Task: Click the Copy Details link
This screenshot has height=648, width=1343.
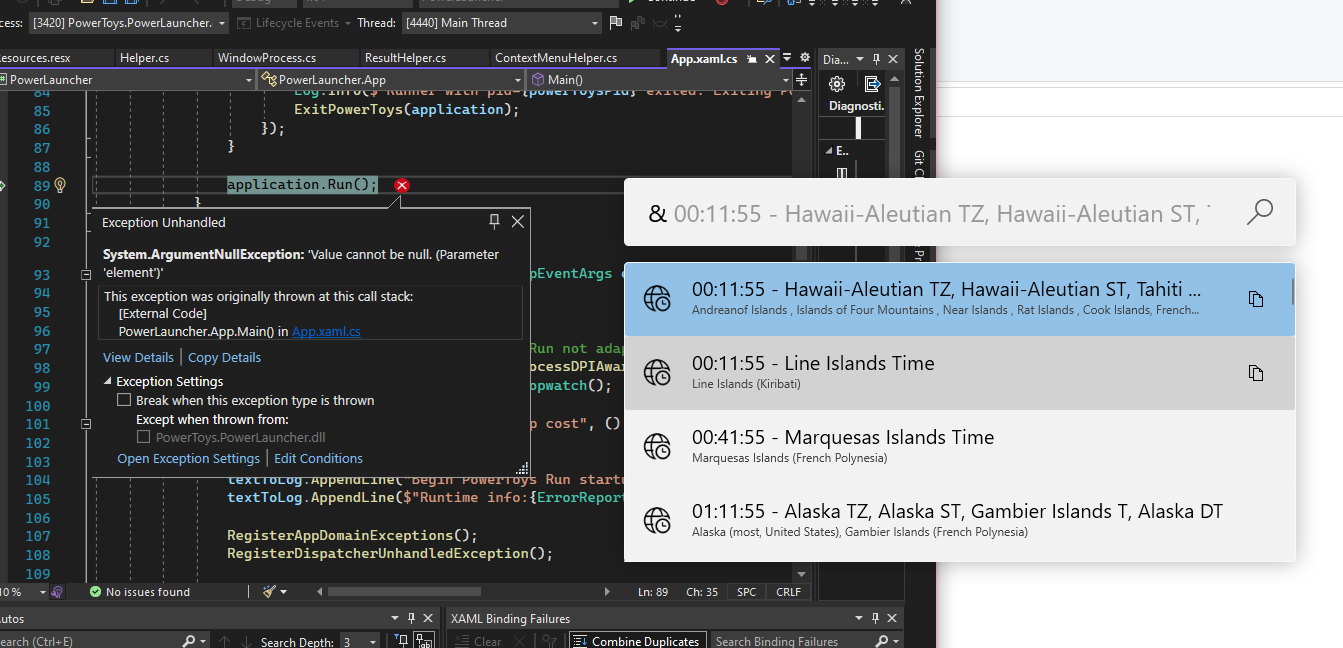Action: pyautogui.click(x=224, y=357)
